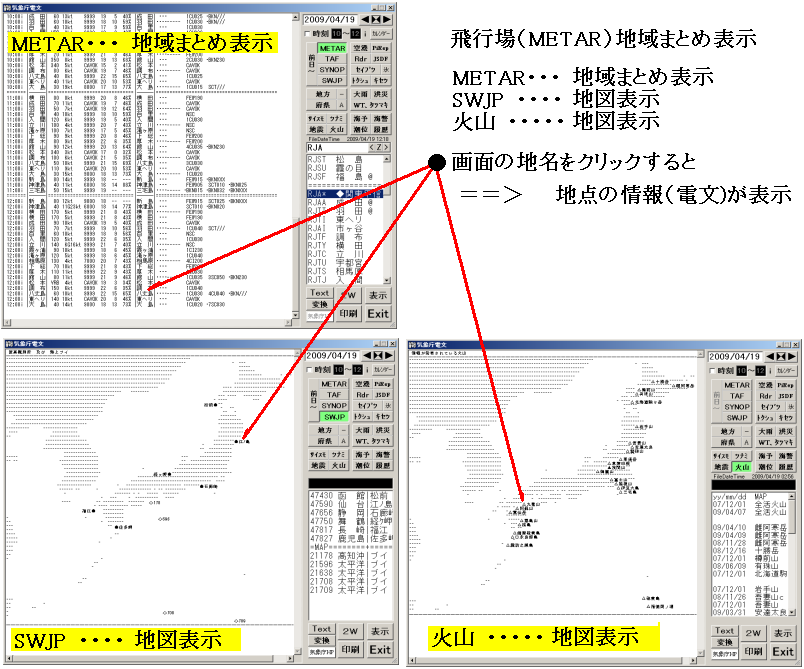Open カレンダー in the METAR window
Image resolution: width=804 pixels, height=669 pixels.
point(381,34)
